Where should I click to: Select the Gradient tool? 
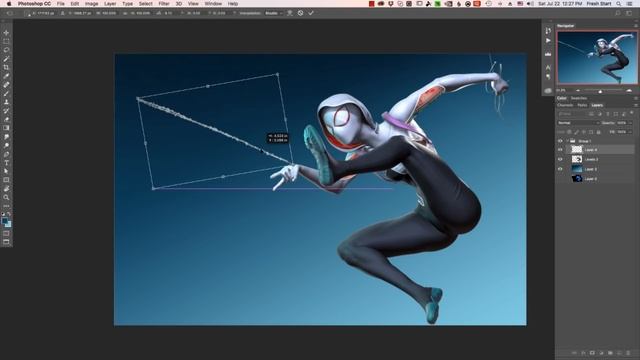6,128
